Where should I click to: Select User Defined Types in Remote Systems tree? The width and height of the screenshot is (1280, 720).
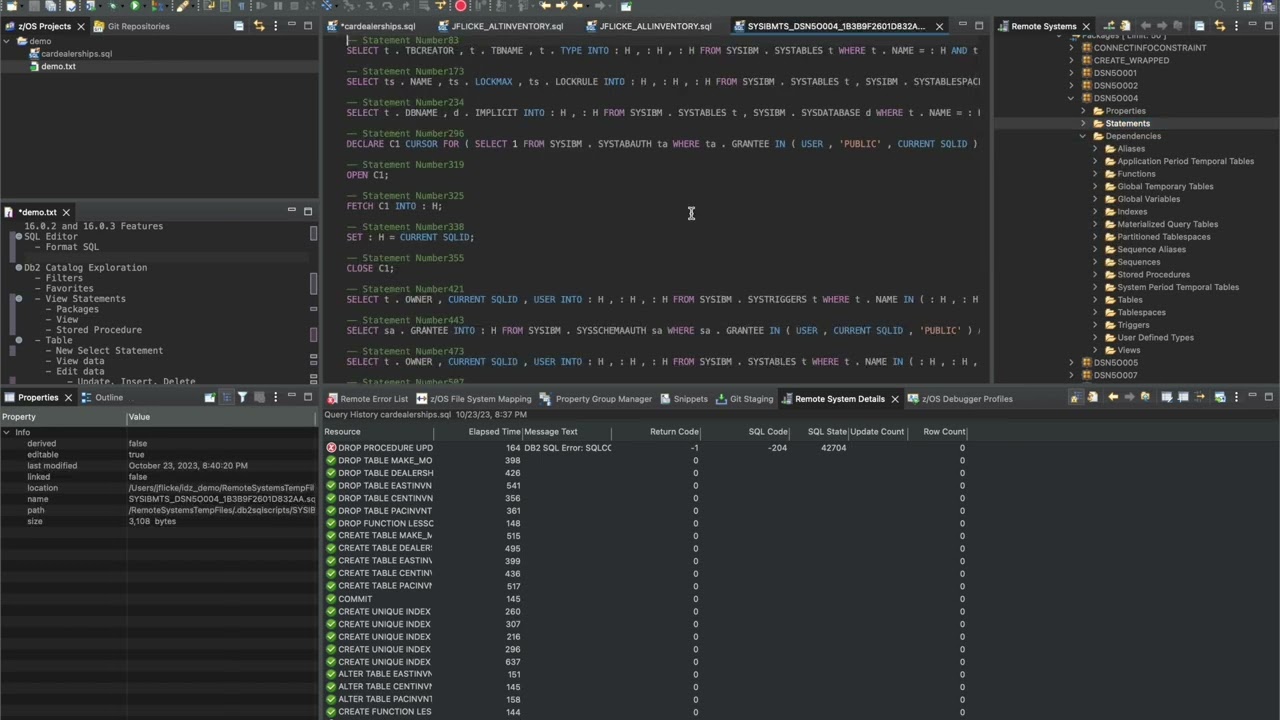point(1155,337)
